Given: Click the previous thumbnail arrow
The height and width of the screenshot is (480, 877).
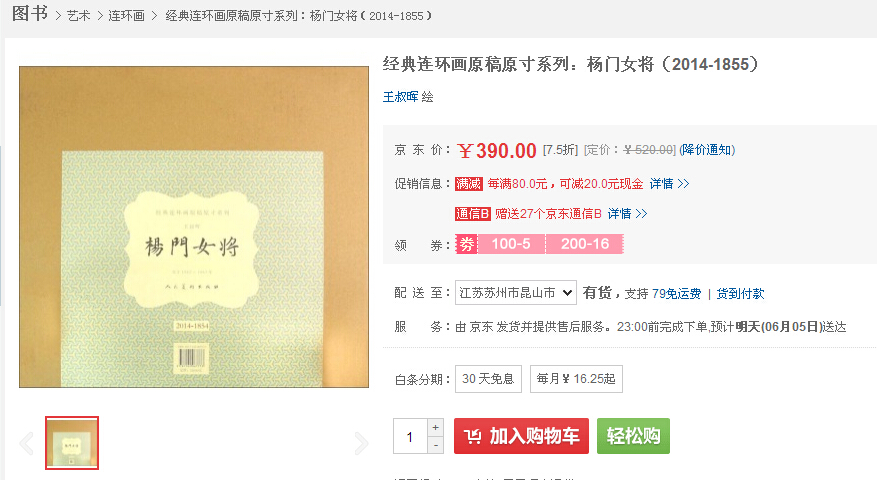Looking at the screenshot, I should coord(26,444).
